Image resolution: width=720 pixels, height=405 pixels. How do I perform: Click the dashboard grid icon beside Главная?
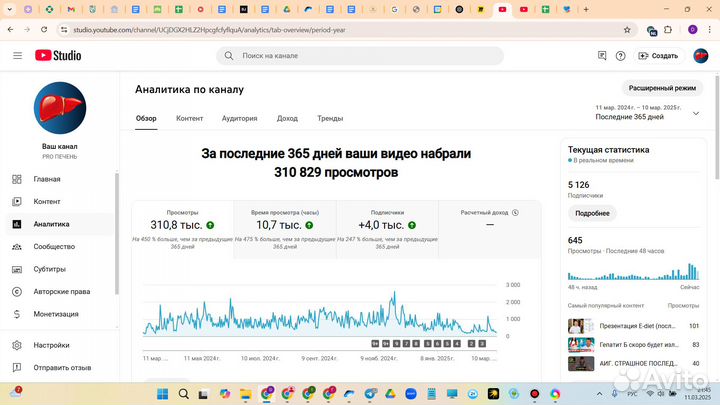(17, 179)
